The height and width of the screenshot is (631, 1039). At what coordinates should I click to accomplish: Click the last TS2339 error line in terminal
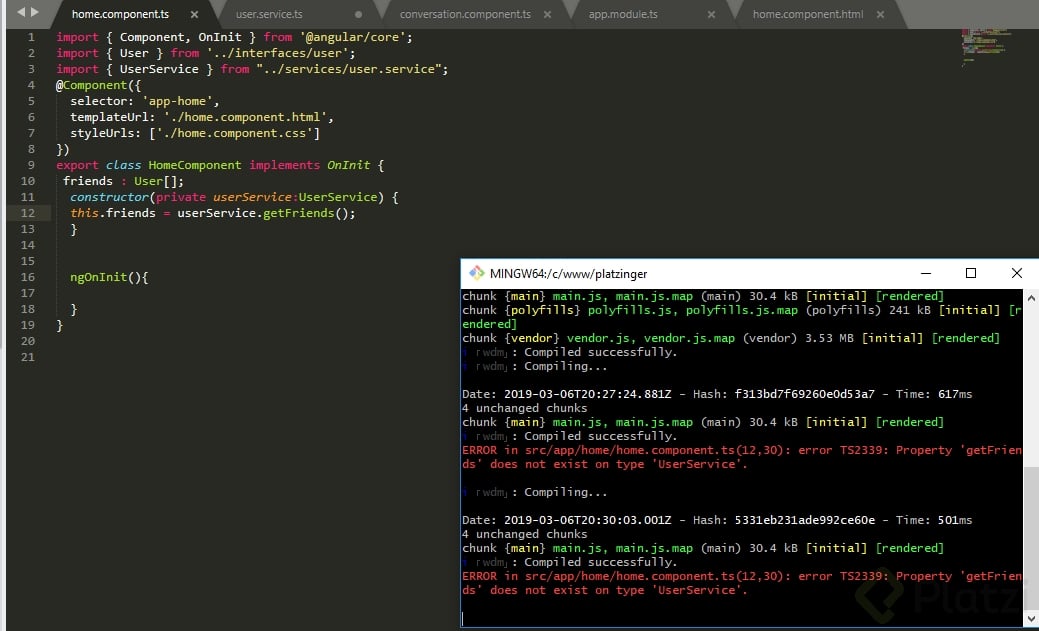[x=742, y=583]
